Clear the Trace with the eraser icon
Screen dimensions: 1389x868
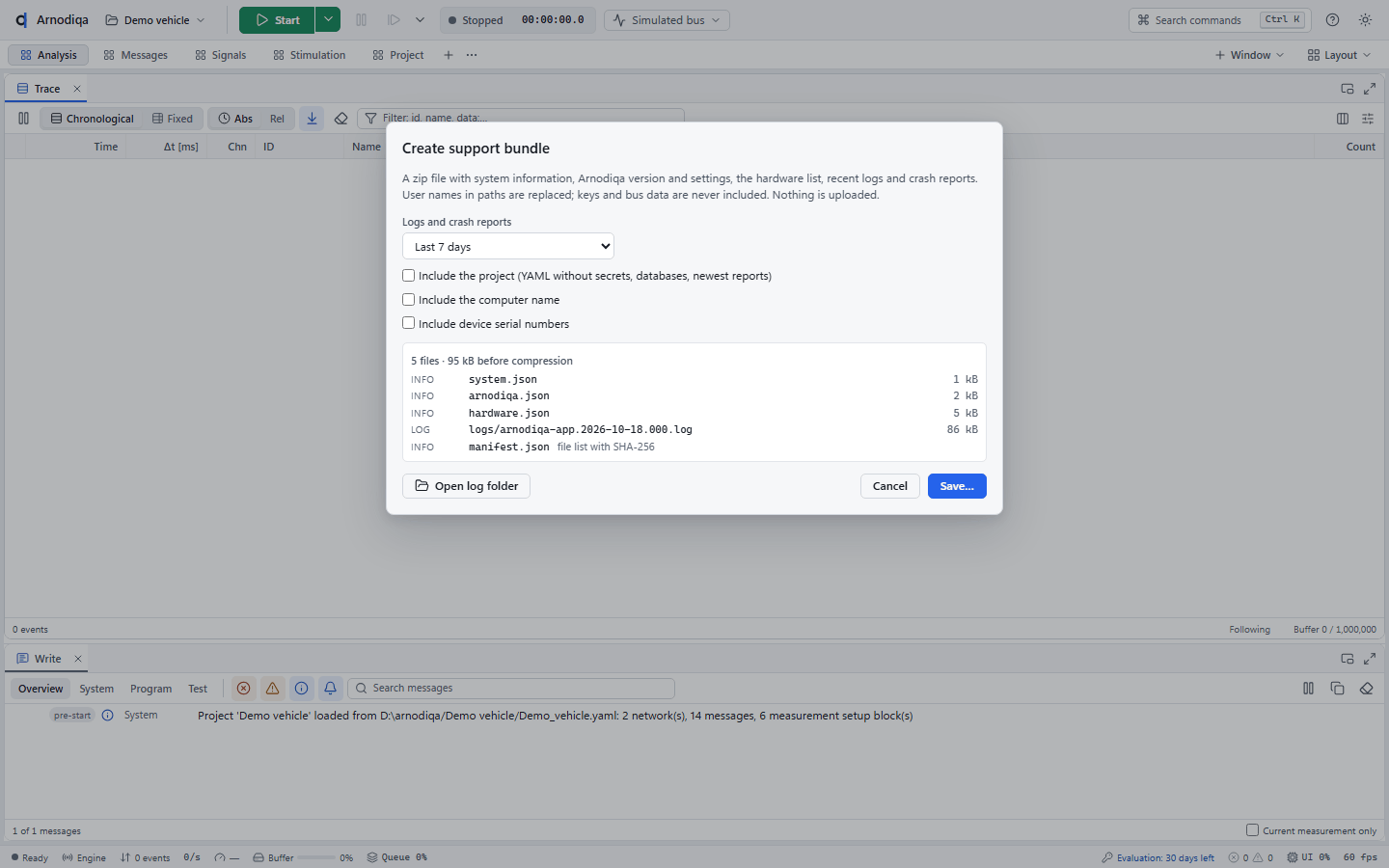[x=340, y=119]
